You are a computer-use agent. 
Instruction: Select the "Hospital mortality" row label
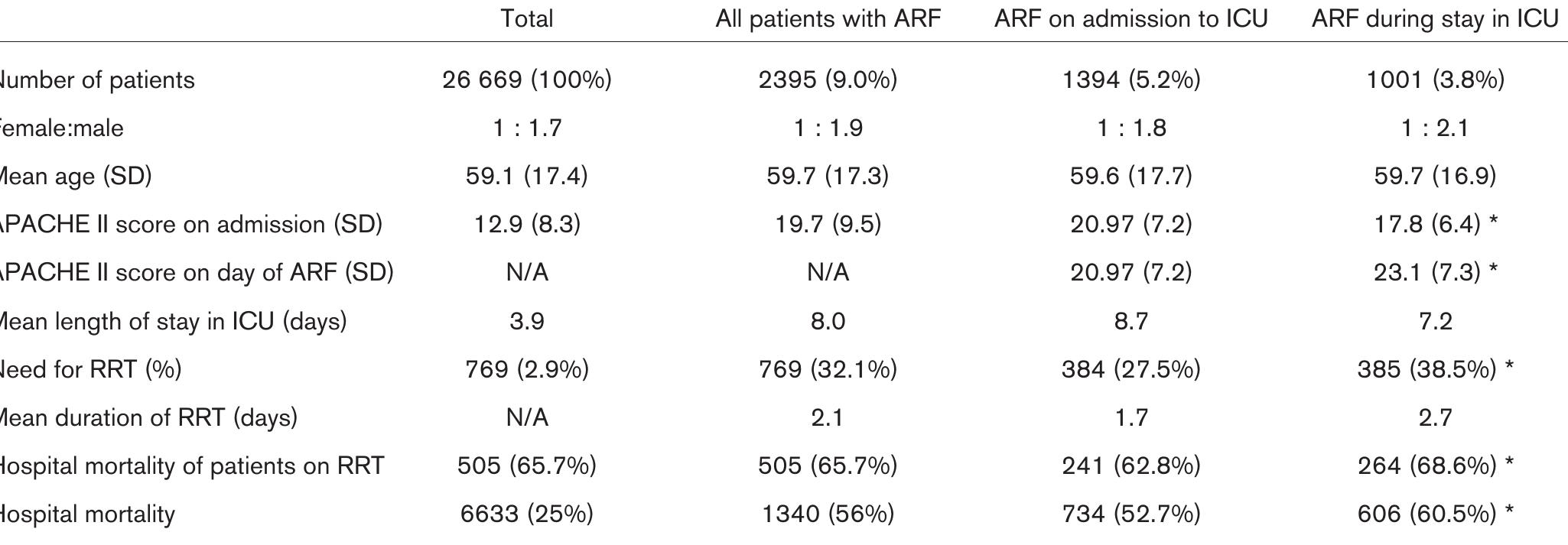(x=87, y=514)
